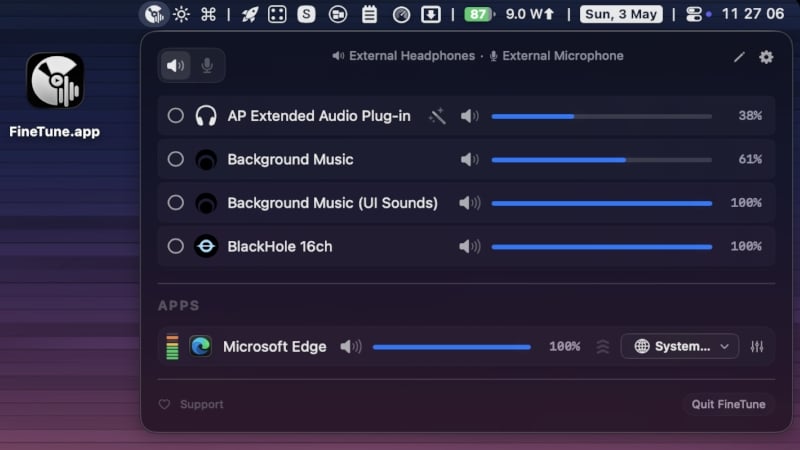Select Background Music as output device
This screenshot has width=800, height=450.
click(x=176, y=159)
